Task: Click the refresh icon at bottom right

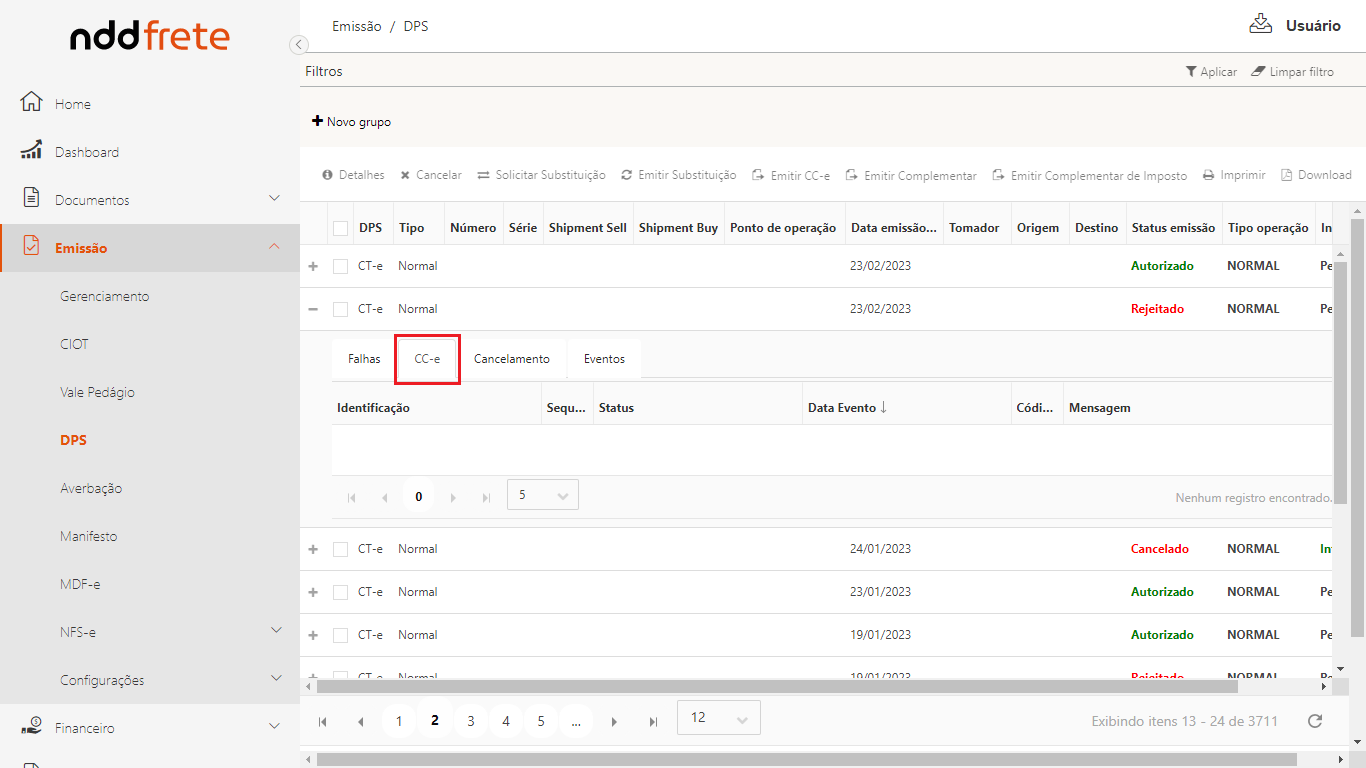Action: coord(1315,721)
